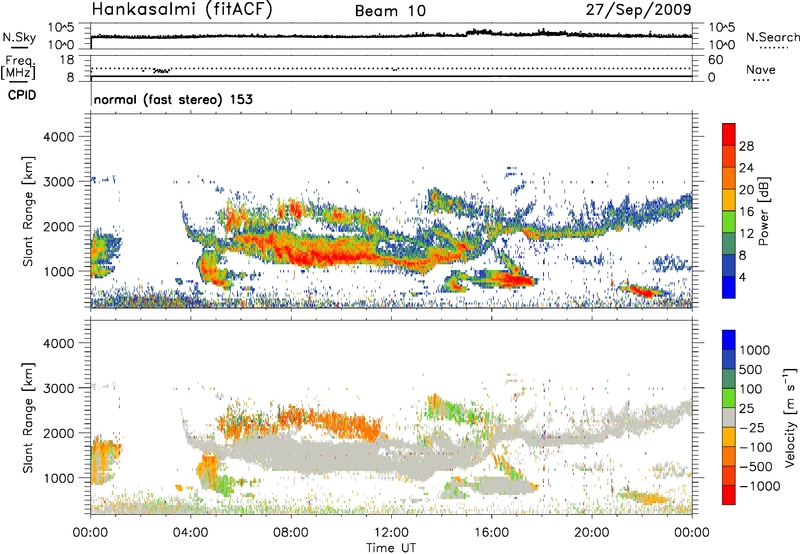800x554 pixels.
Task: Click the '−500' value on velocity colorbar
Action: click(756, 466)
